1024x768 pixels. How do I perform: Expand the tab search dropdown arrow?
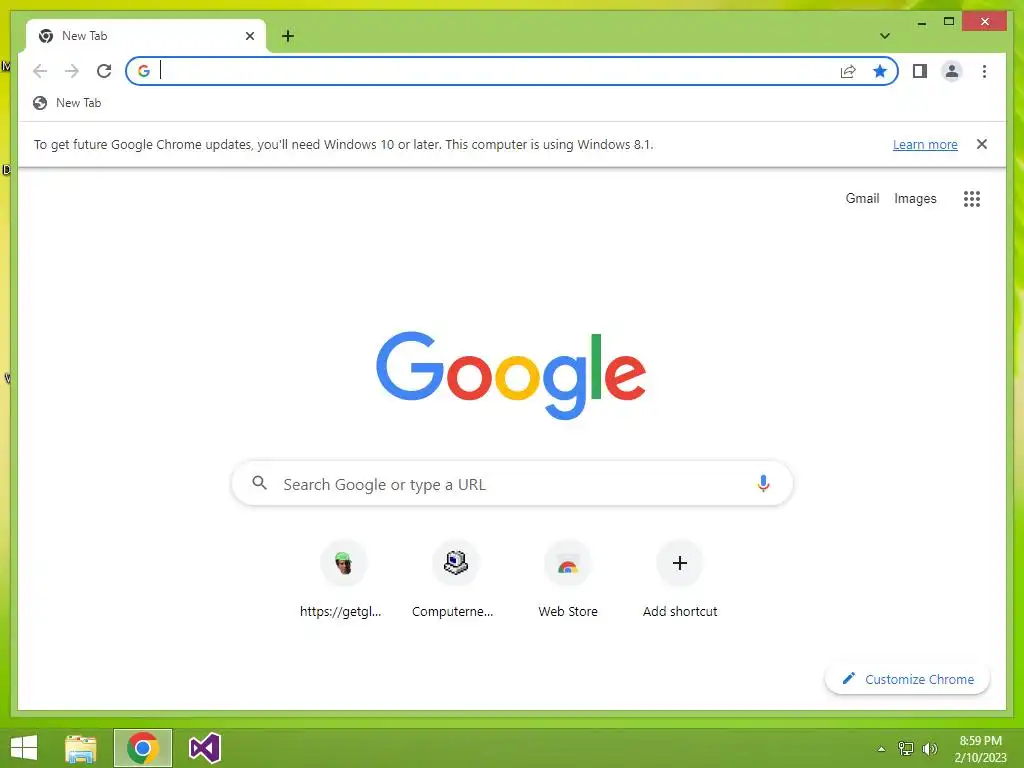pyautogui.click(x=884, y=36)
